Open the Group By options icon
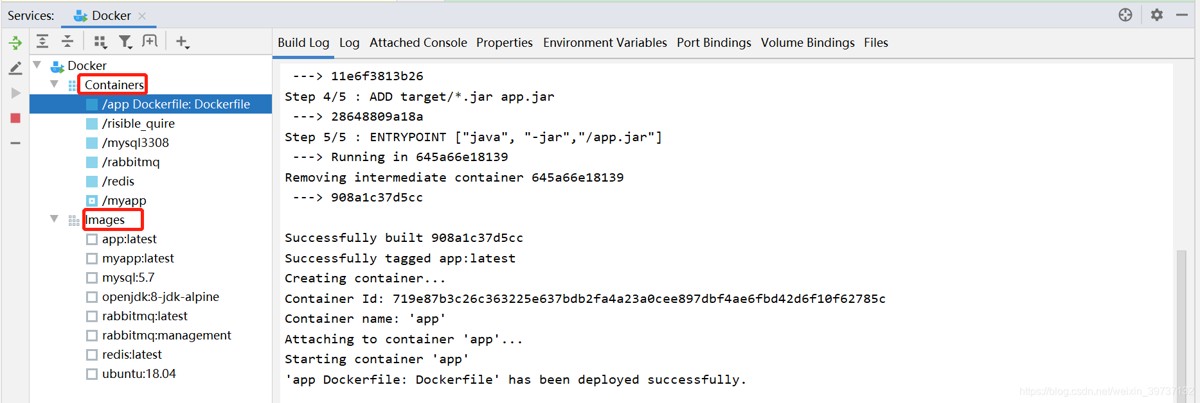The height and width of the screenshot is (403, 1200). coord(99,42)
